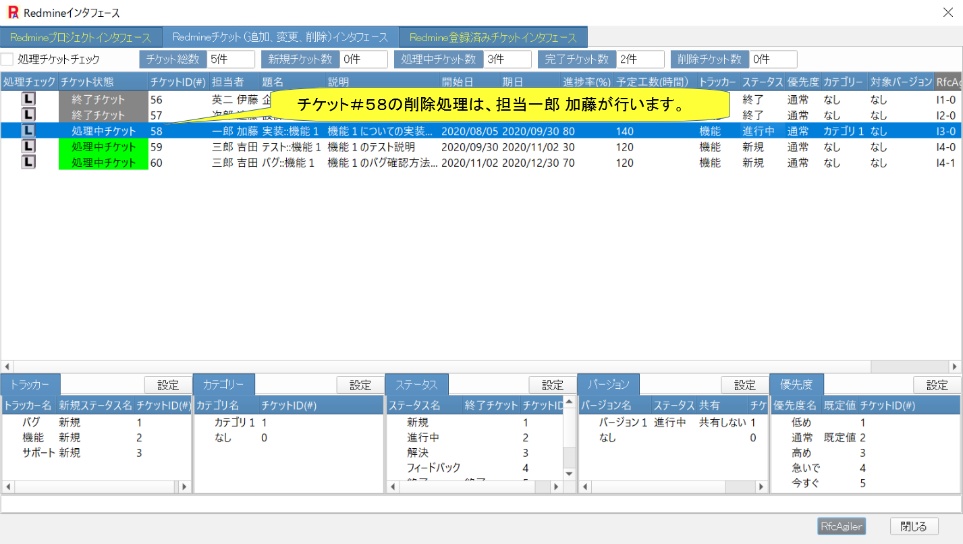Image resolution: width=963 pixels, height=544 pixels.
Task: Select the 処理中チケット status cell of ticket 59
Action: 103,147
